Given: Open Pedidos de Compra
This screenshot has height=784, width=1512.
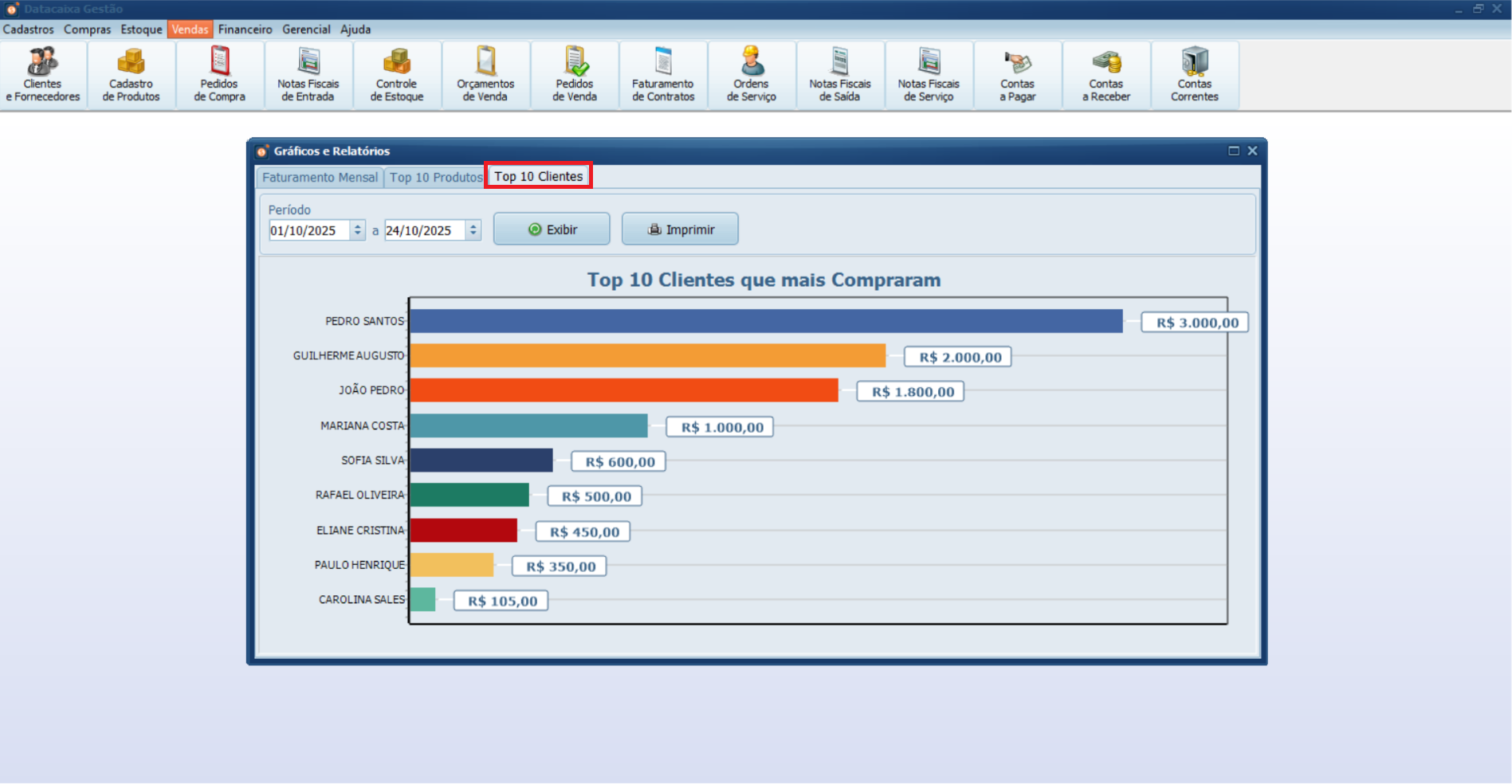Looking at the screenshot, I should click(218, 74).
